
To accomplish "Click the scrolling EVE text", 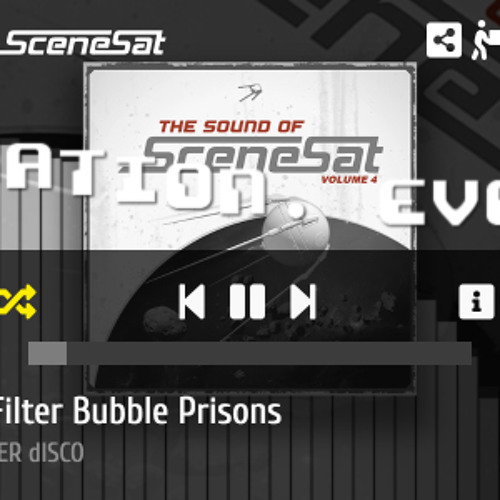I will pyautogui.click(x=439, y=203).
